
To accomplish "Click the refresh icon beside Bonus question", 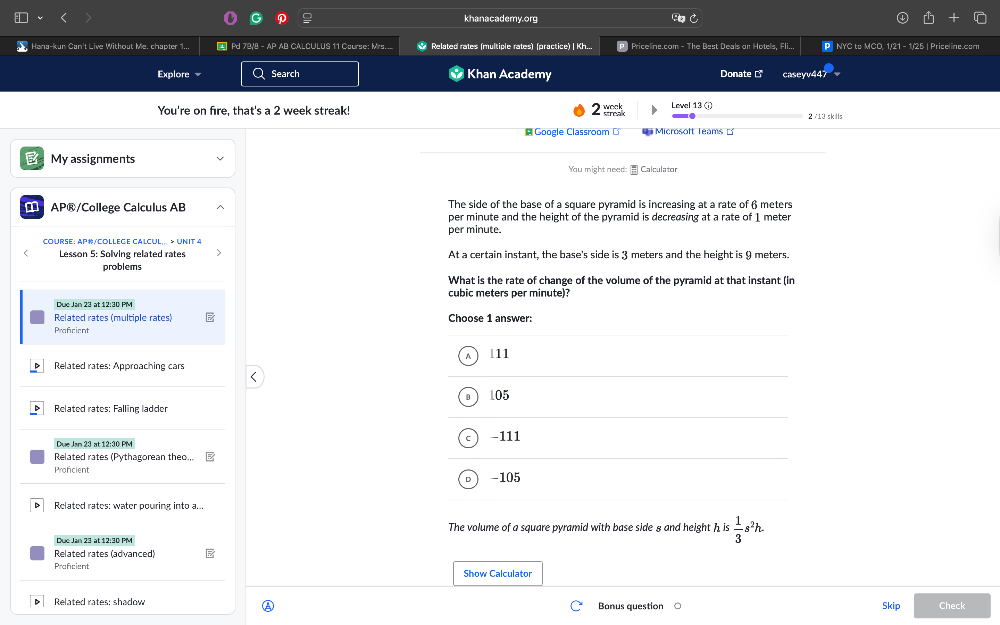I will coord(576,605).
